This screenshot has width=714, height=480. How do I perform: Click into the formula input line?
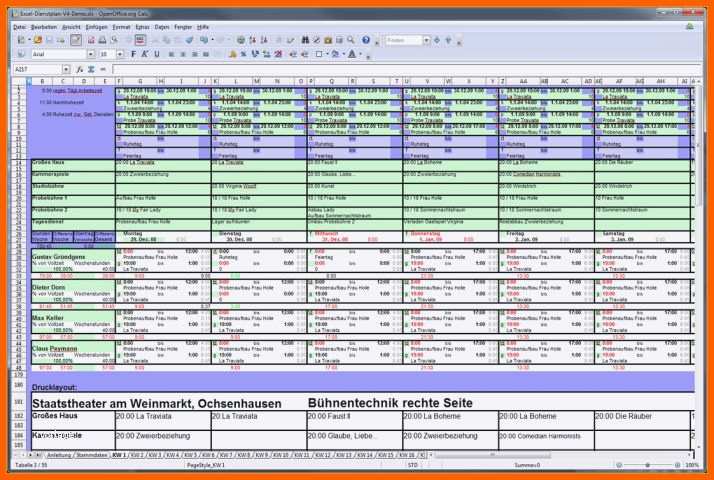pyautogui.click(x=405, y=69)
